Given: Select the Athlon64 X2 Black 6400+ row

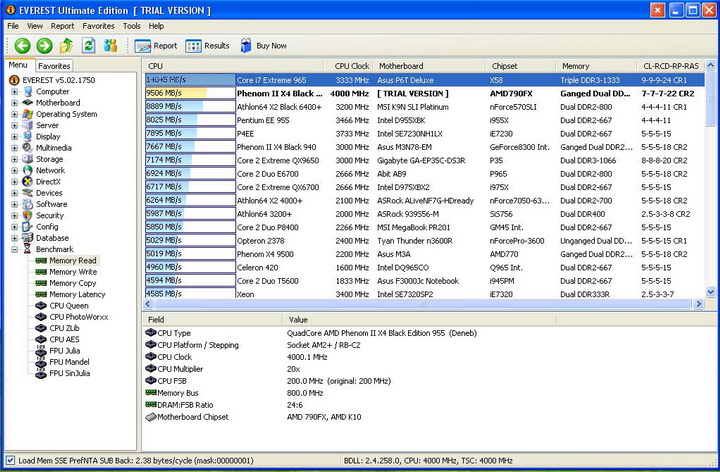Looking at the screenshot, I should point(425,107).
